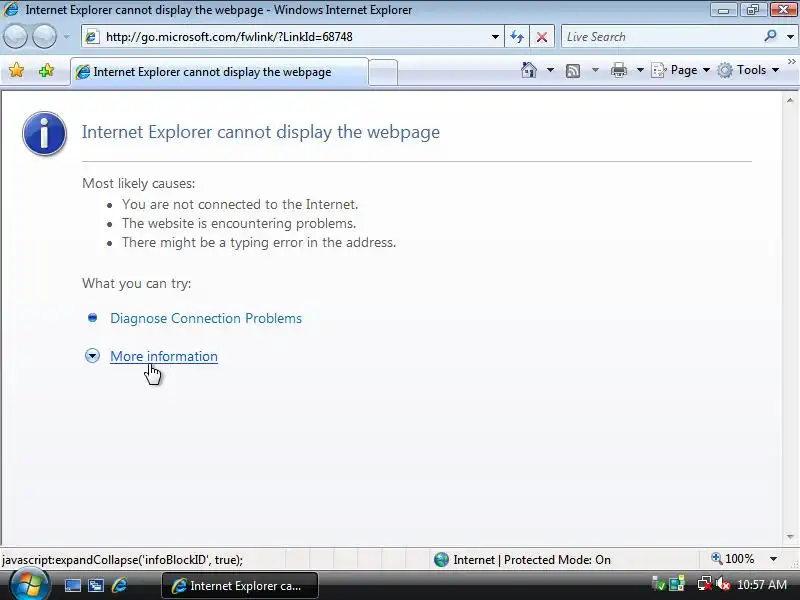Select the 'Internet Explorer cannot display' tab

[x=219, y=72]
